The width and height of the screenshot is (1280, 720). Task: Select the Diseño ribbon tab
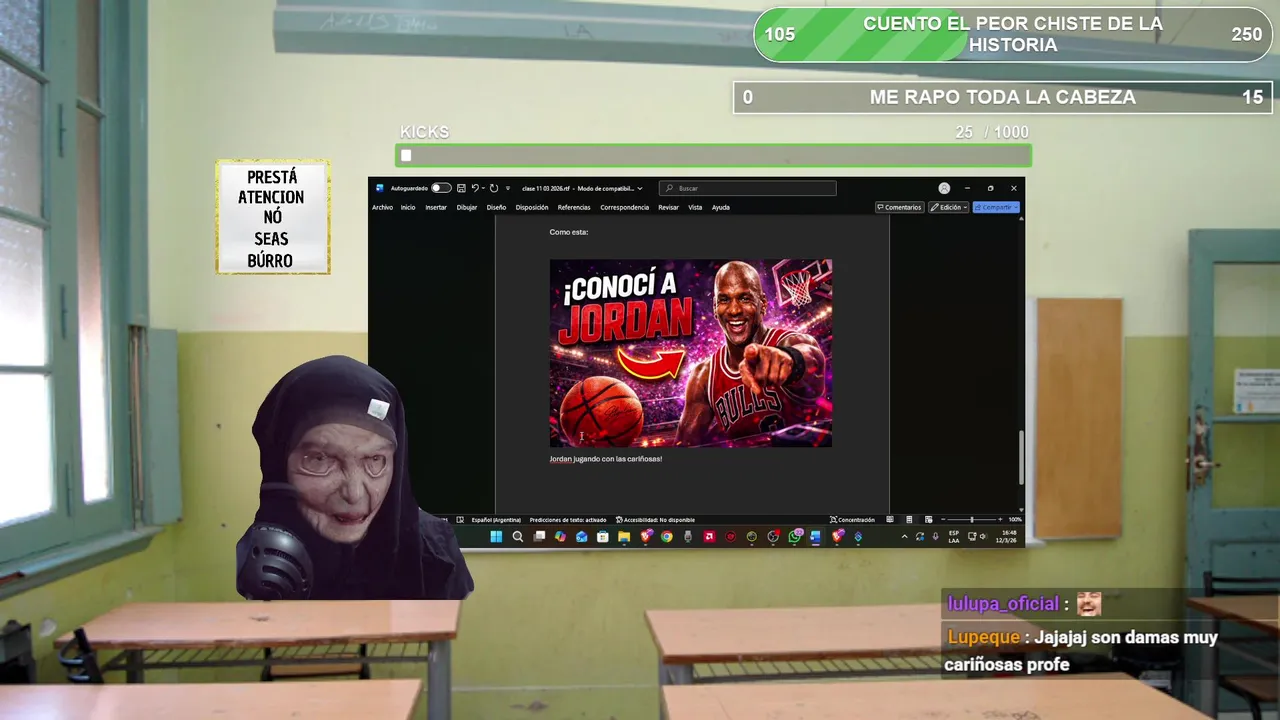click(496, 207)
